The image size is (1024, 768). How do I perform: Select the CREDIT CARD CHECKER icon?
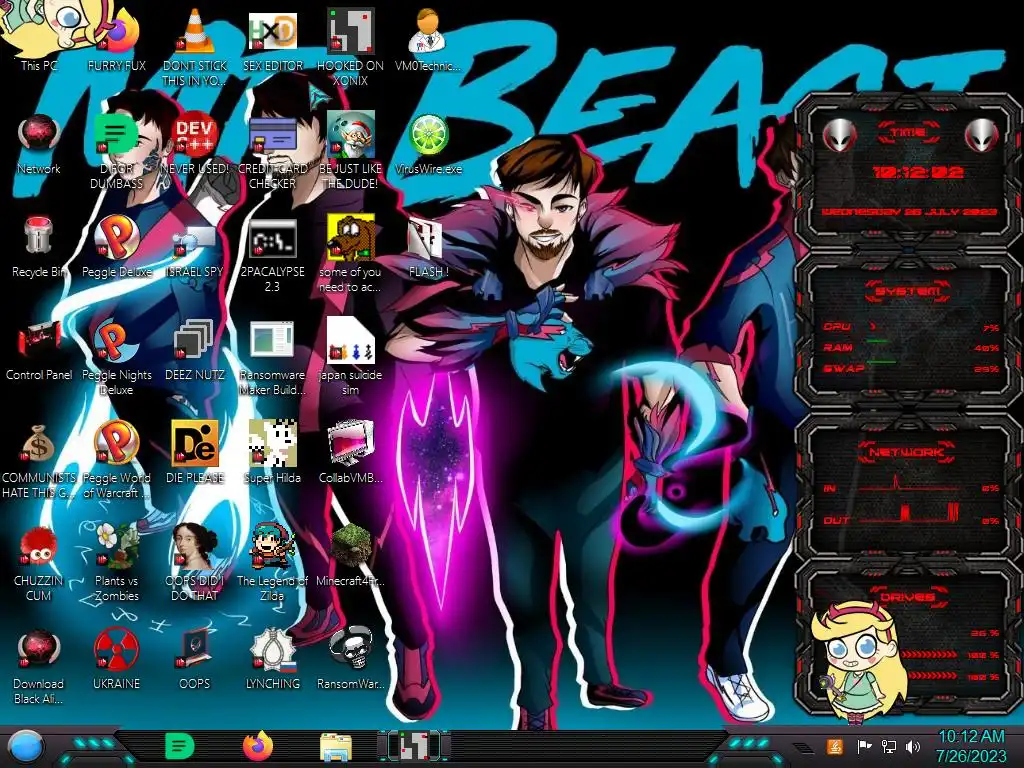pos(273,151)
